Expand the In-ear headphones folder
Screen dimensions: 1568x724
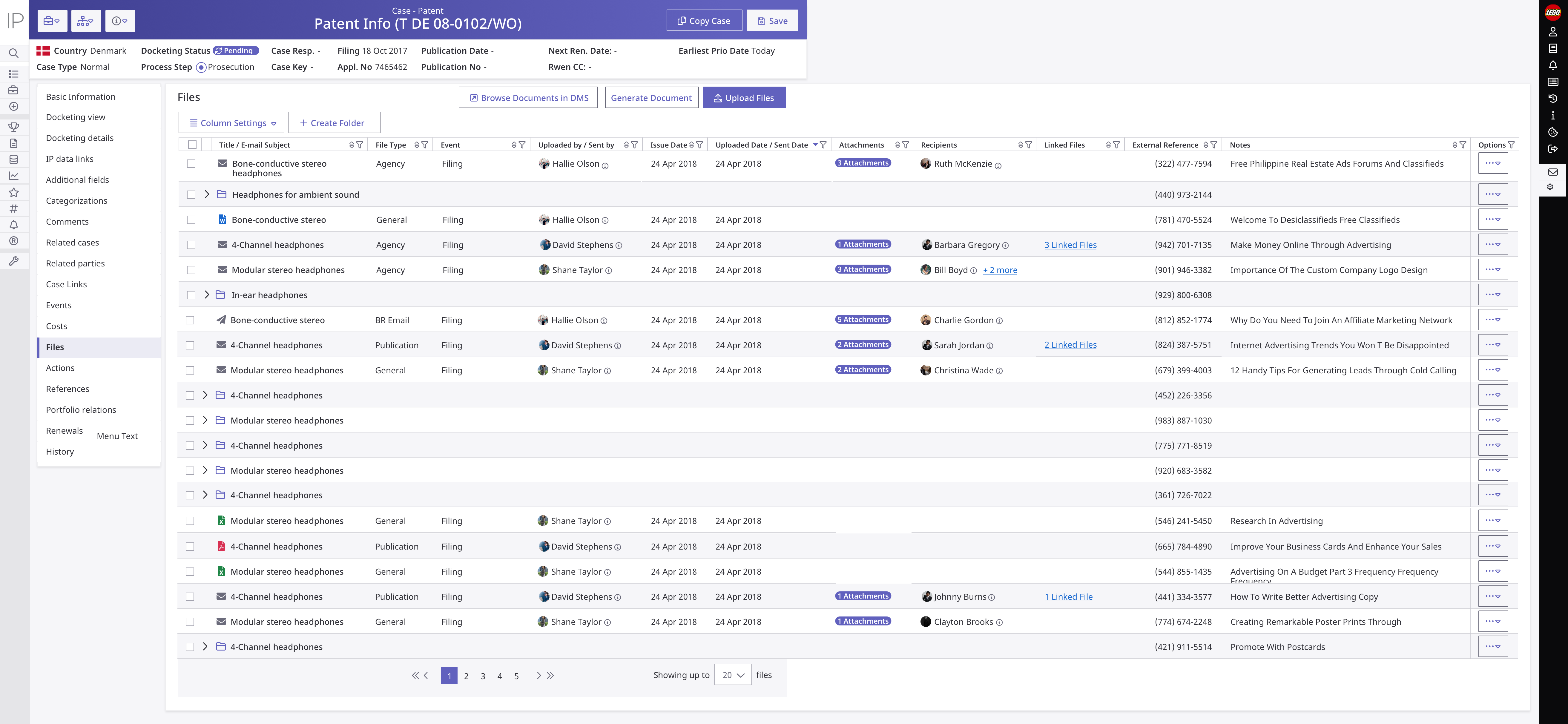(x=206, y=295)
